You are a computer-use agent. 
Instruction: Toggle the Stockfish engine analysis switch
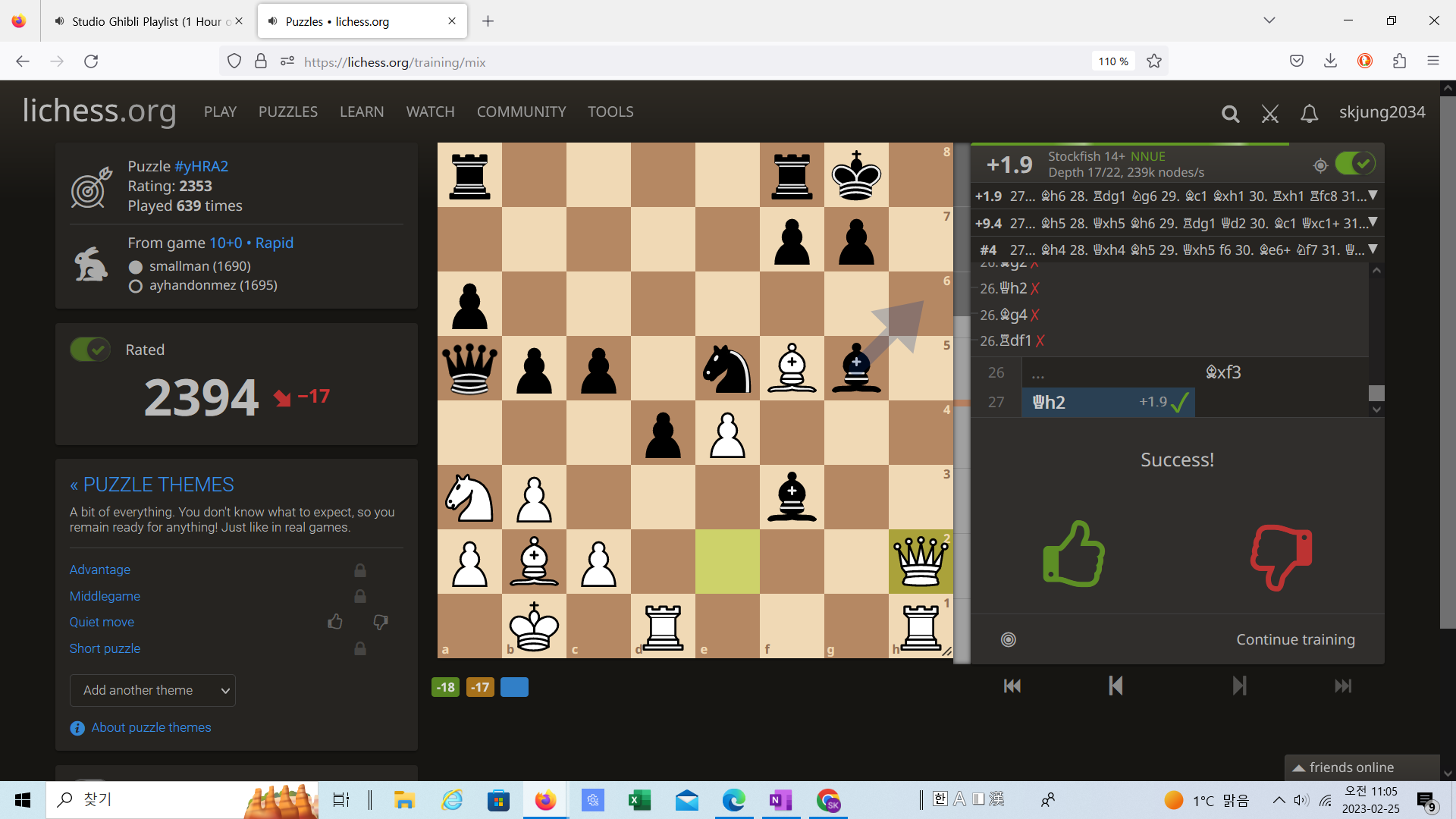click(1355, 164)
